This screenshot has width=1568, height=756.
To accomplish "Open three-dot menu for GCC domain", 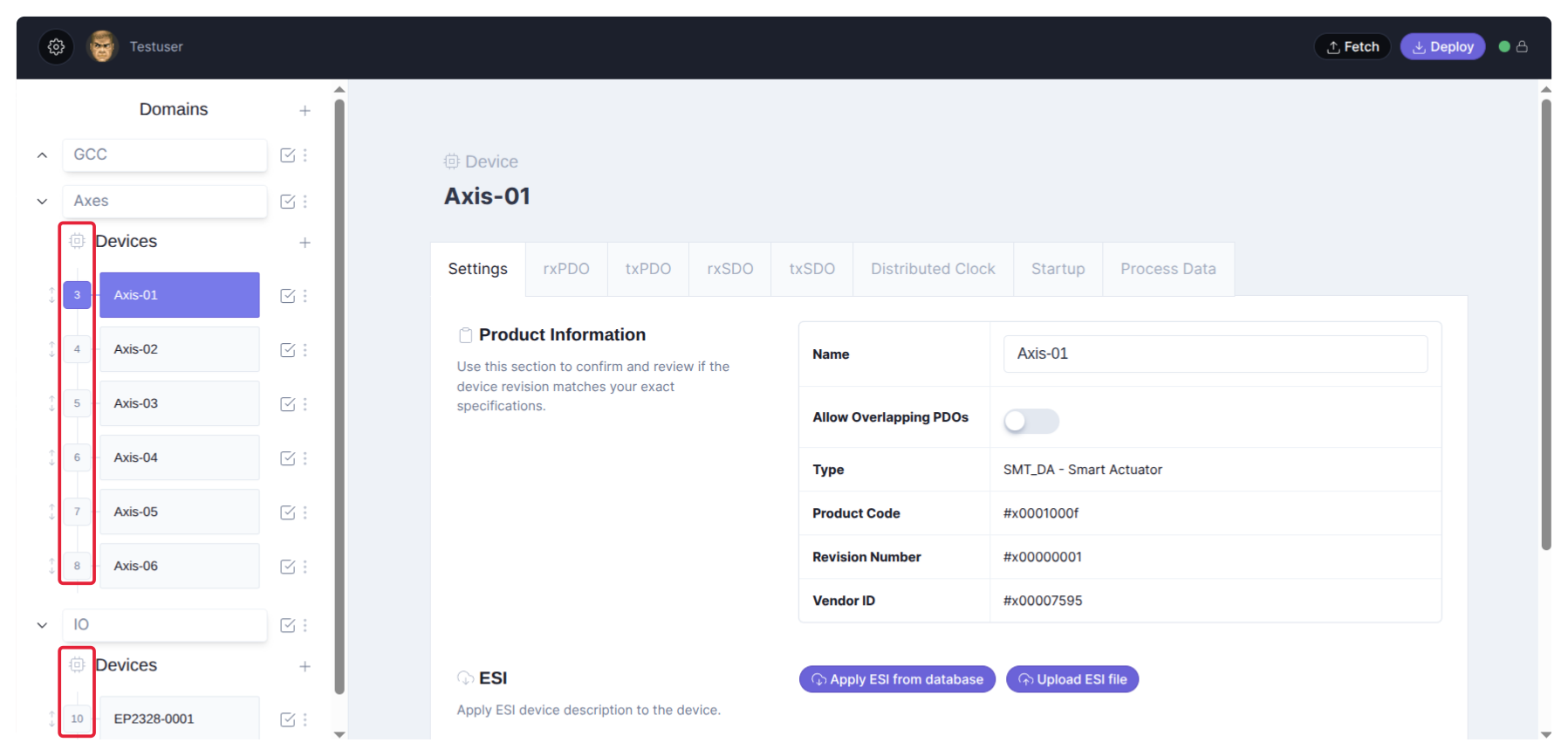I will (x=305, y=155).
